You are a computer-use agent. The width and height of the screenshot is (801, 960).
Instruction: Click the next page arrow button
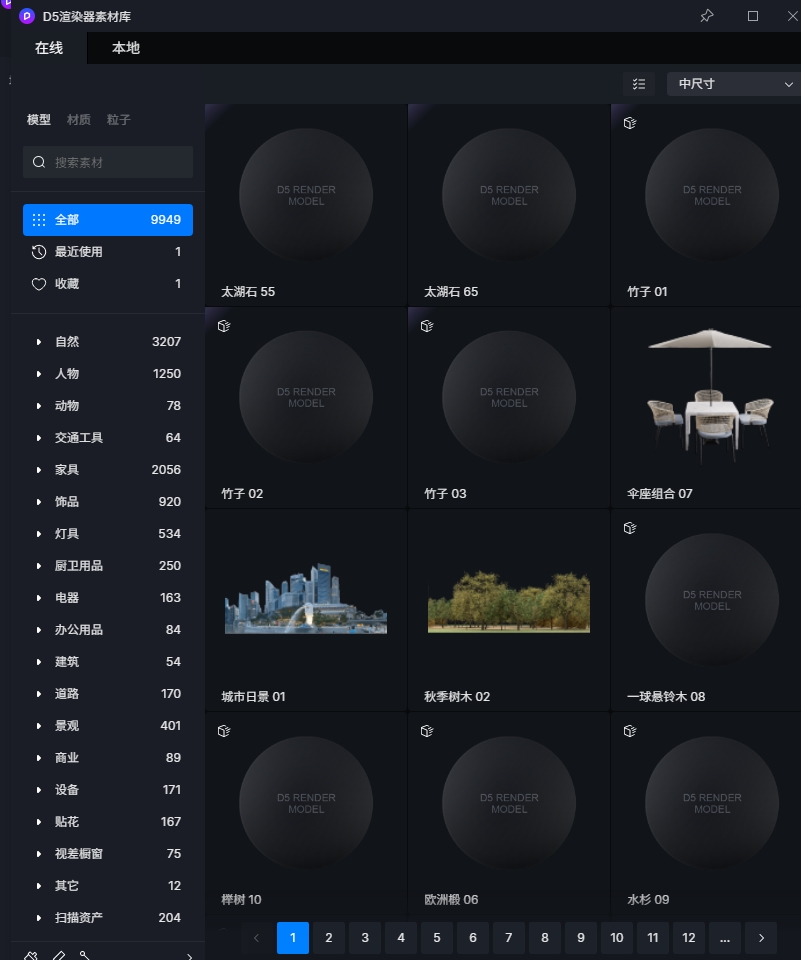tap(761, 938)
